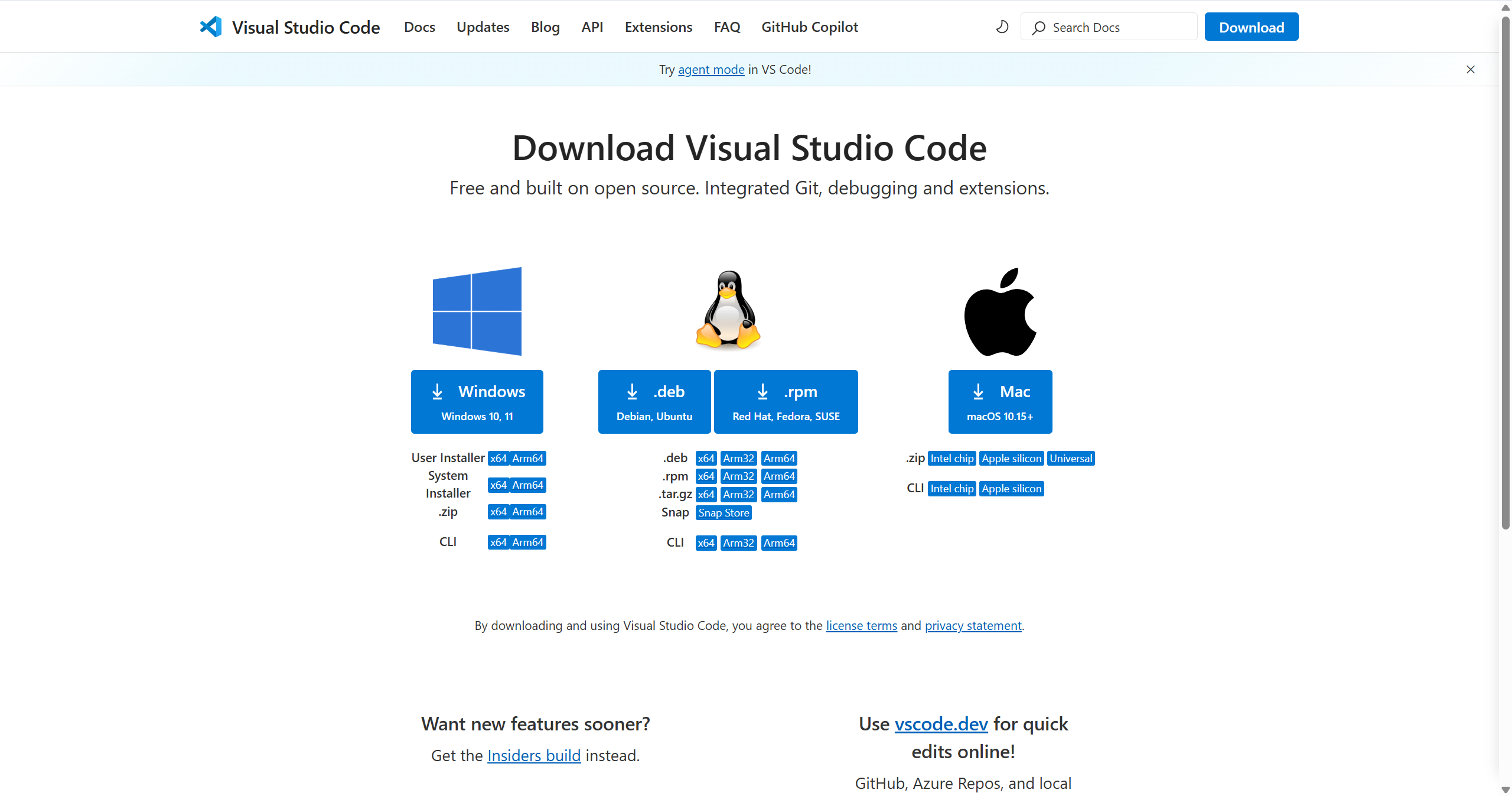Select Arm64 for Linux .tar.gz row
This screenshot has width=1512, height=796.
coord(780,495)
